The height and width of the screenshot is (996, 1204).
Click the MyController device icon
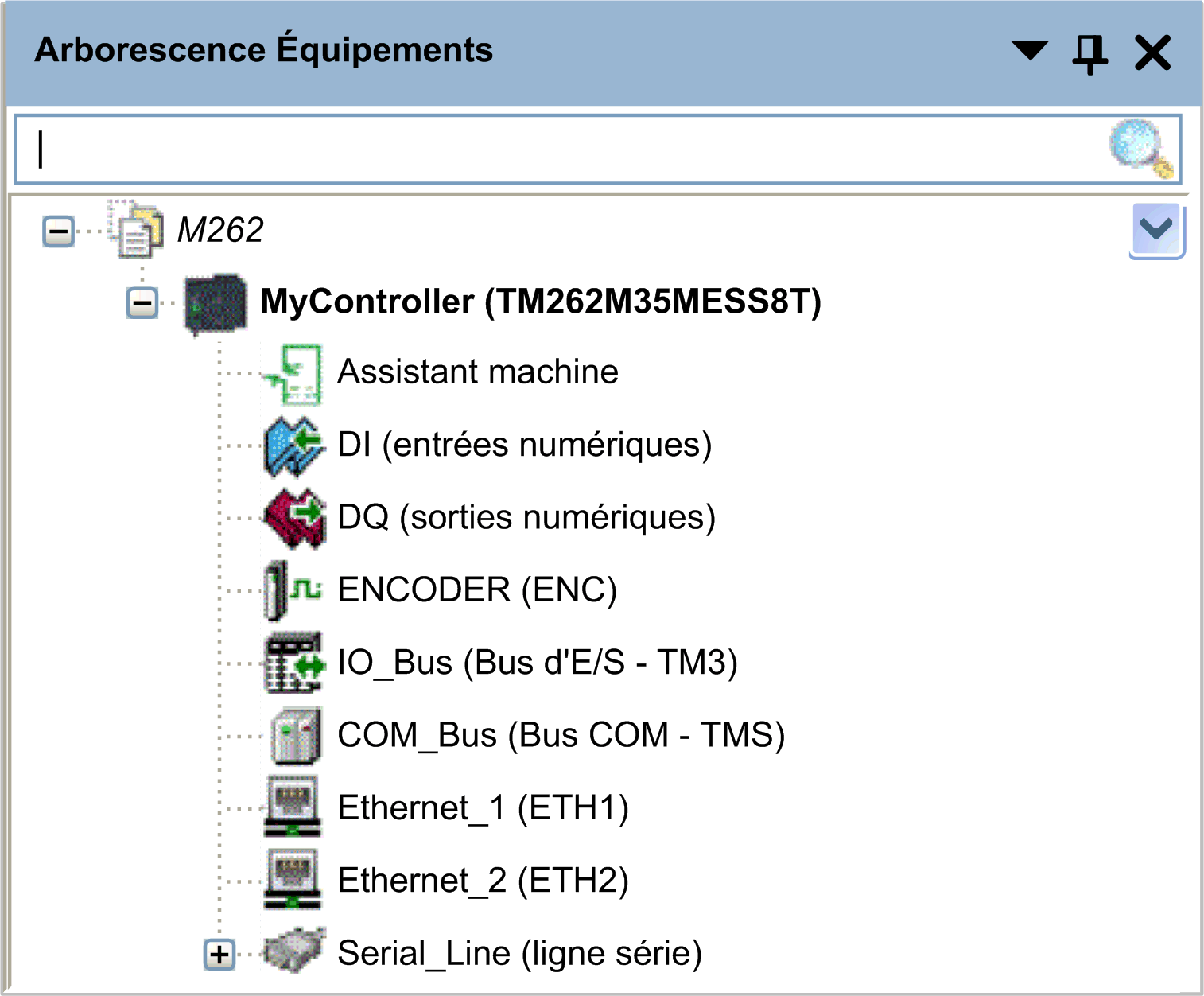[x=215, y=304]
